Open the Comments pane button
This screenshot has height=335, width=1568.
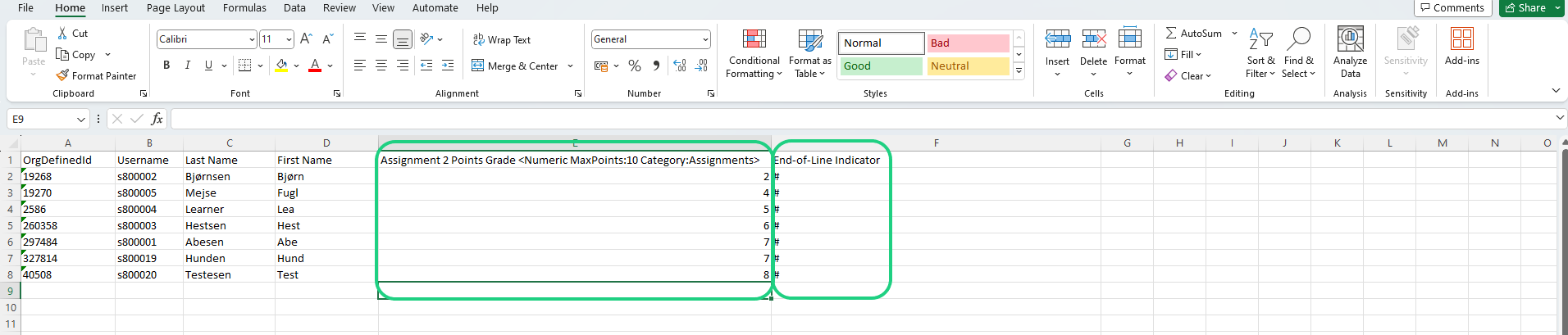pyautogui.click(x=1452, y=8)
